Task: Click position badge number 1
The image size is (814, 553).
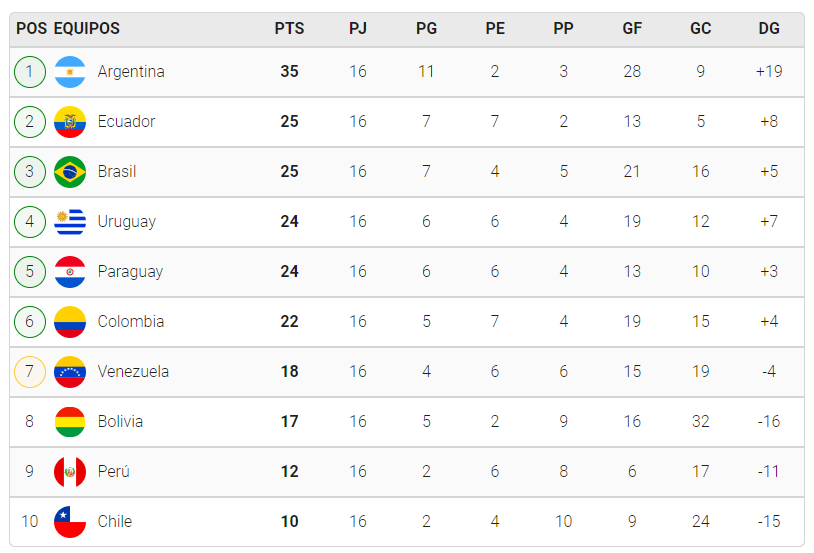Action: 30,72
